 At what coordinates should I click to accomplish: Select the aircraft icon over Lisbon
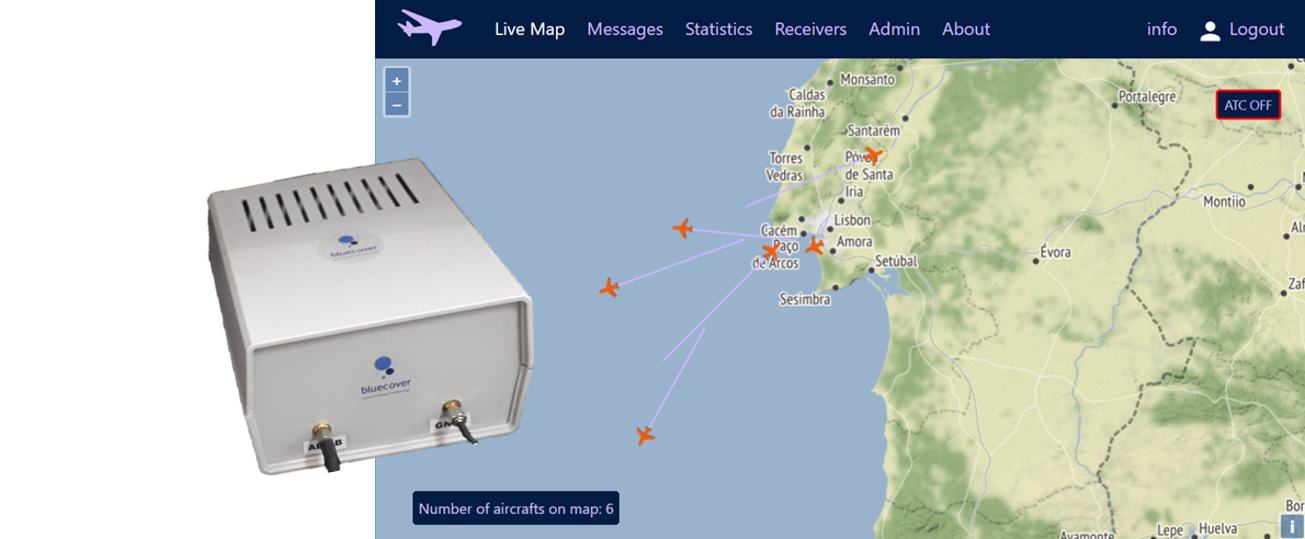point(815,245)
